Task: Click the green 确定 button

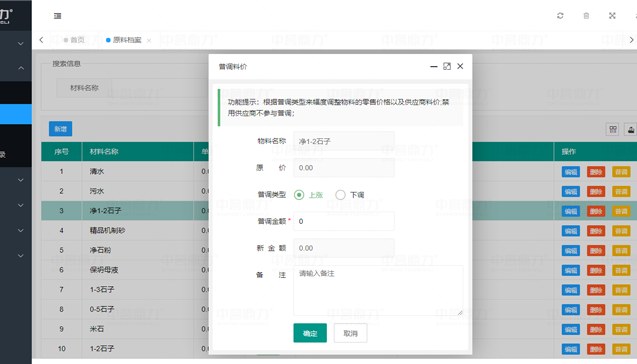Action: 310,333
